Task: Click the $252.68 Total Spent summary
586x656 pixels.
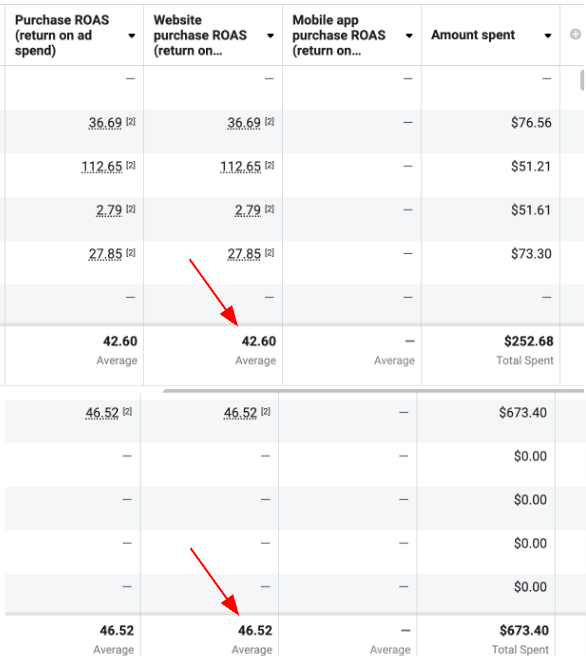Action: (x=529, y=341)
